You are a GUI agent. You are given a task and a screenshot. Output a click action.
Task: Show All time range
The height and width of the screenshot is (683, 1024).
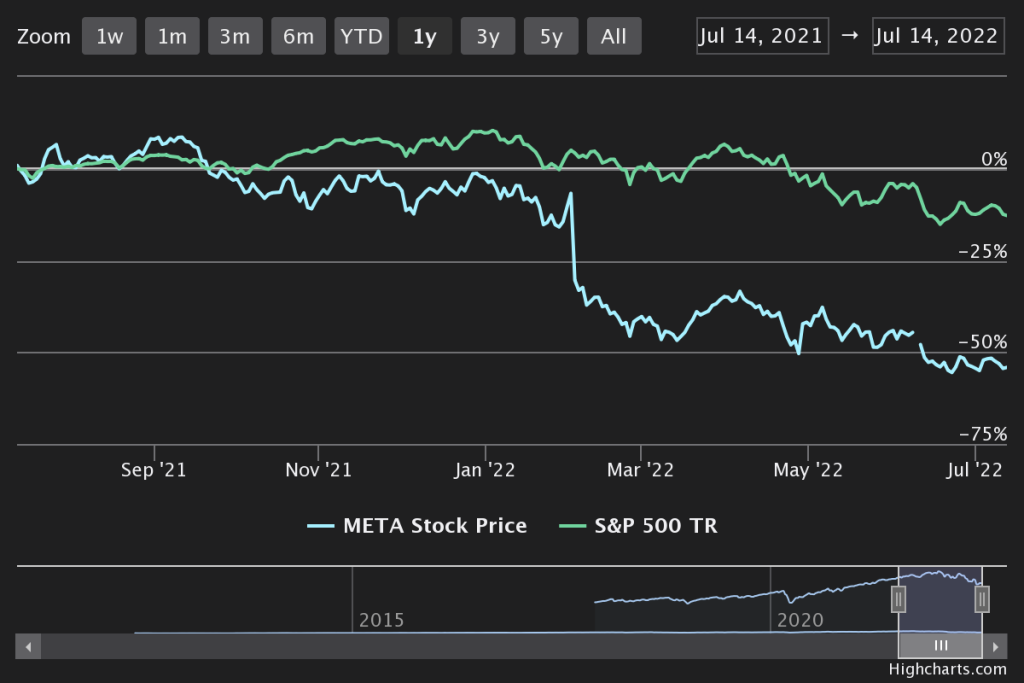(x=614, y=37)
